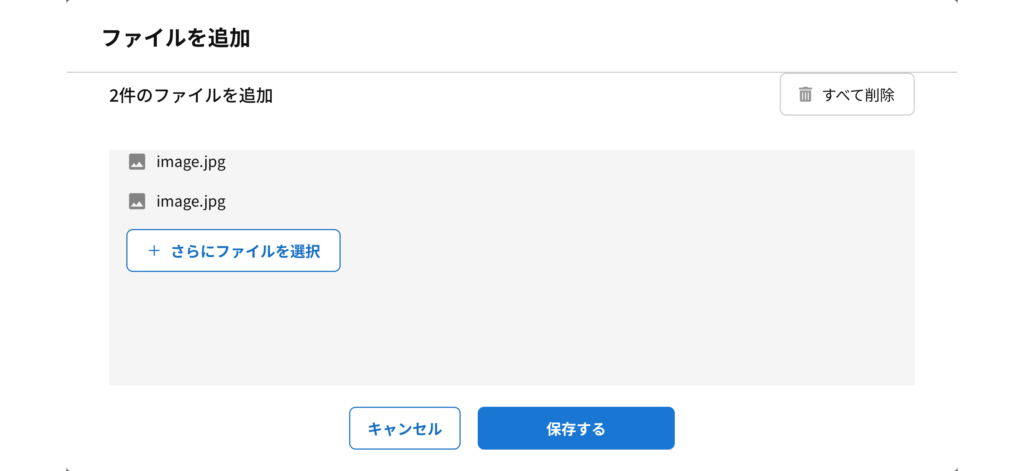The image size is (1024, 471).
Task: Click blank header space right of title
Action: (x=600, y=39)
